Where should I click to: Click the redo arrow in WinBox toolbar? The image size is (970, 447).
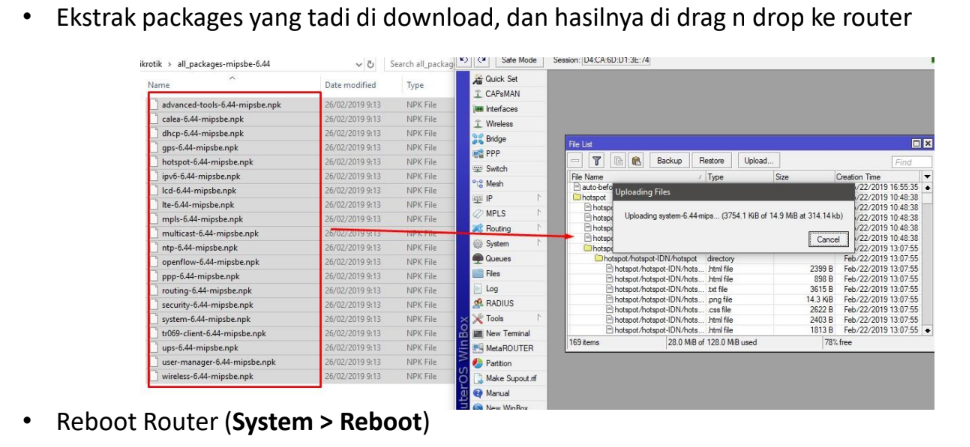click(x=483, y=60)
